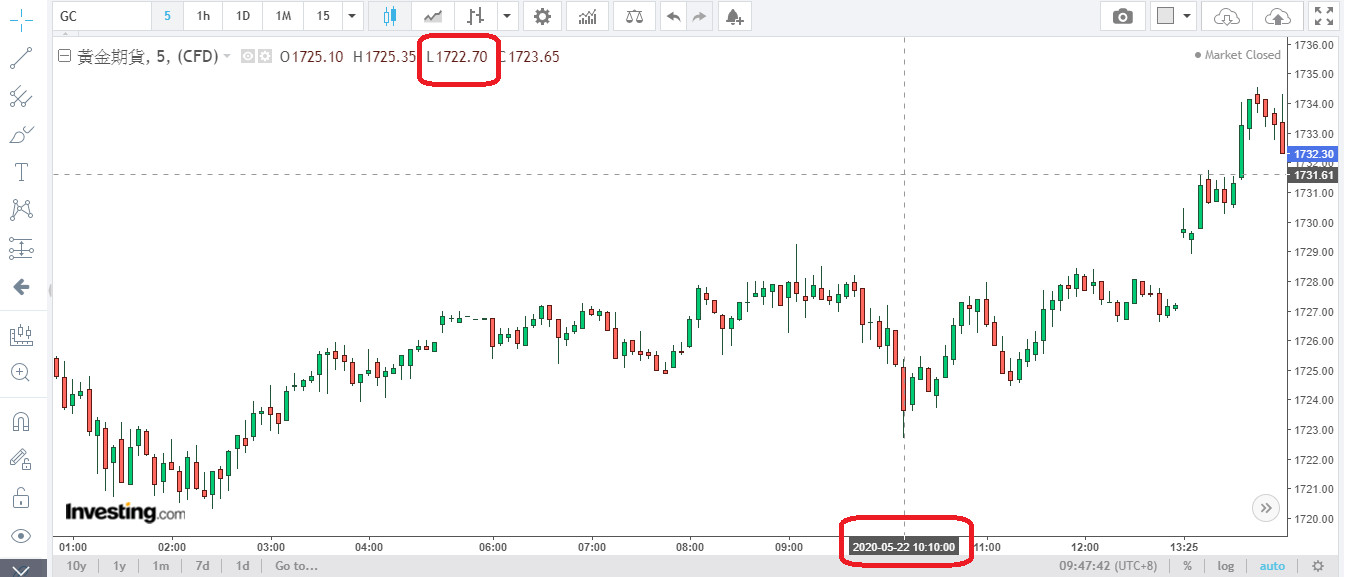The image size is (1361, 577).
Task: Toggle visibility of all drawings eye icon
Action: [x=20, y=535]
